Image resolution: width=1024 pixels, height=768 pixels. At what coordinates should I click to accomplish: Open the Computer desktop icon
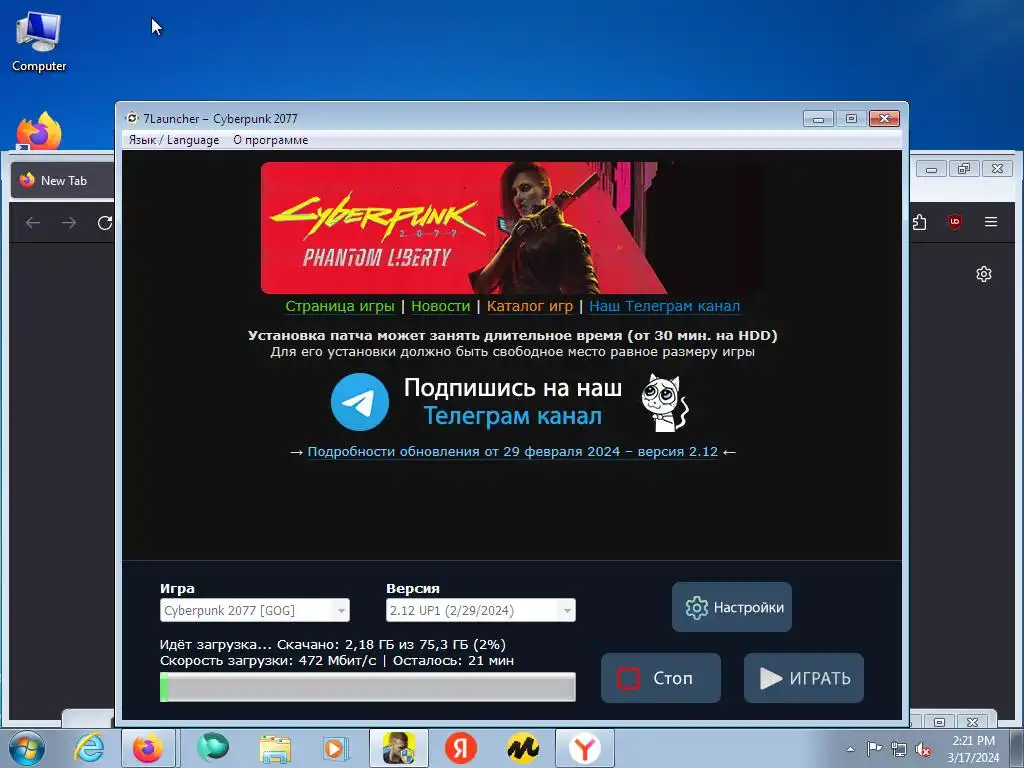(x=39, y=41)
